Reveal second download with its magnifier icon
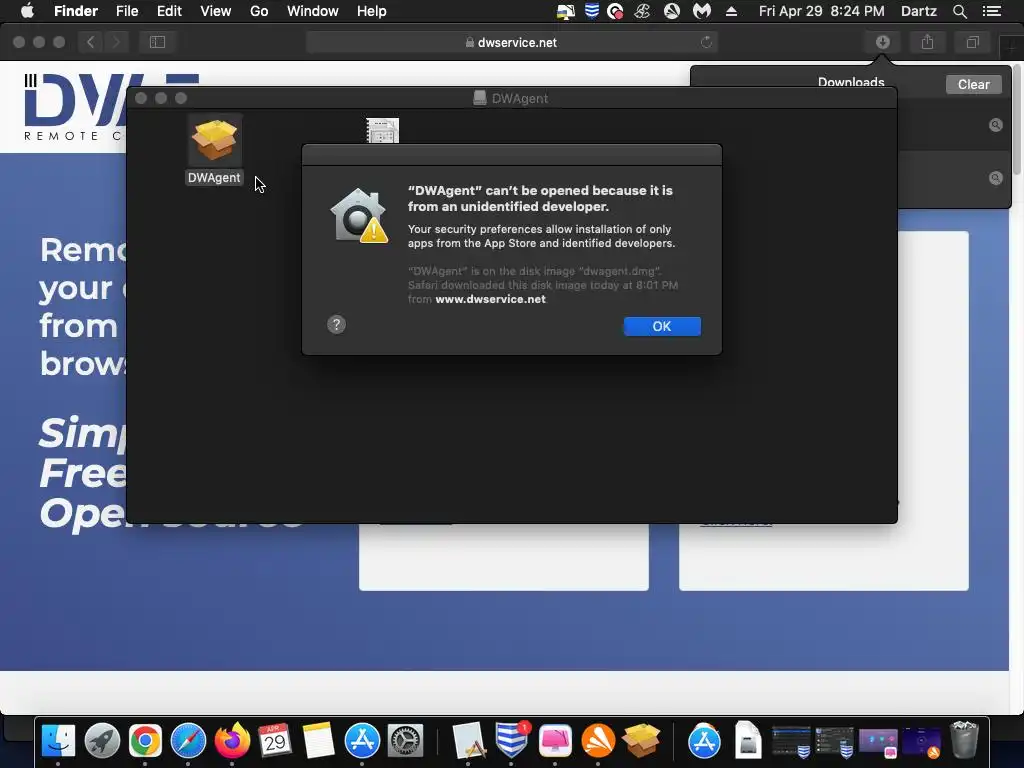 click(995, 178)
